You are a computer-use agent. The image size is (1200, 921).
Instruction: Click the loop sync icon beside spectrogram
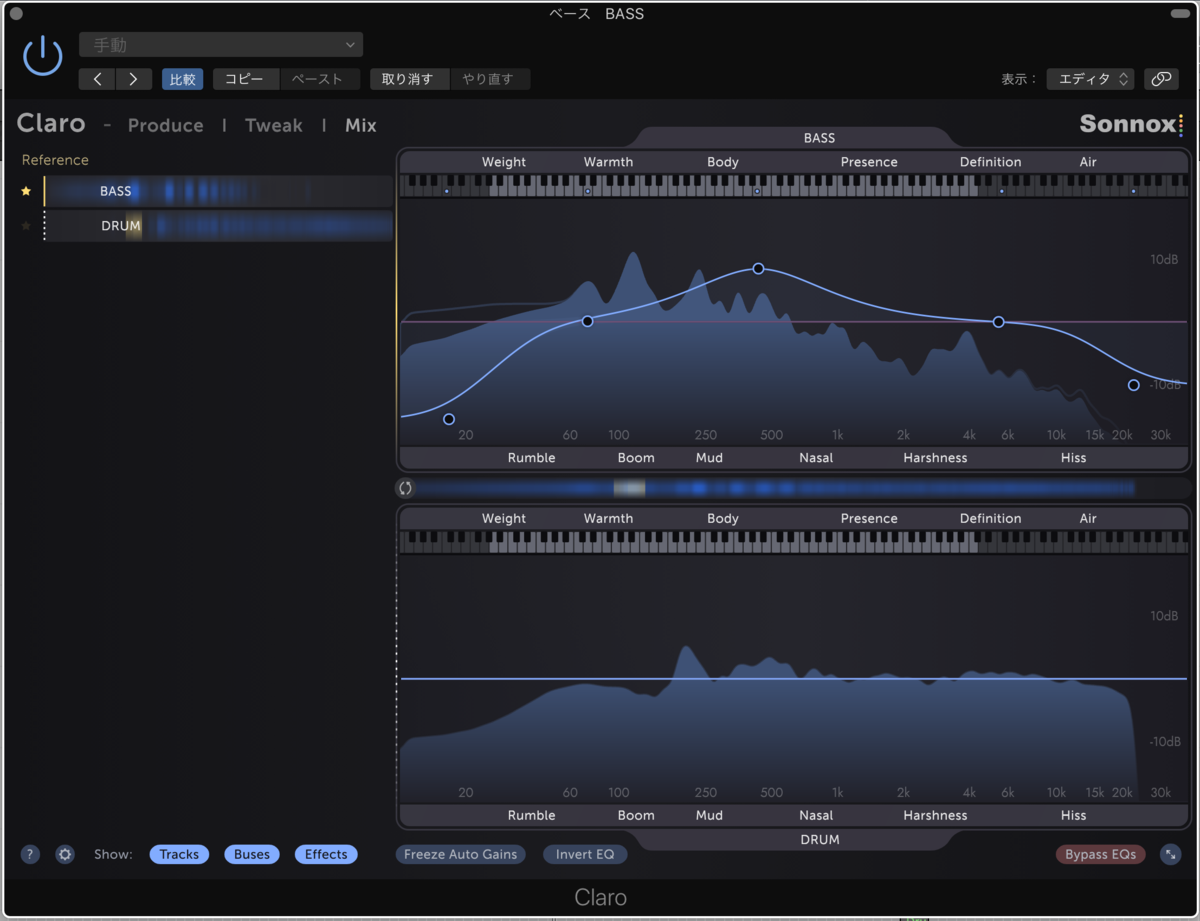click(405, 488)
